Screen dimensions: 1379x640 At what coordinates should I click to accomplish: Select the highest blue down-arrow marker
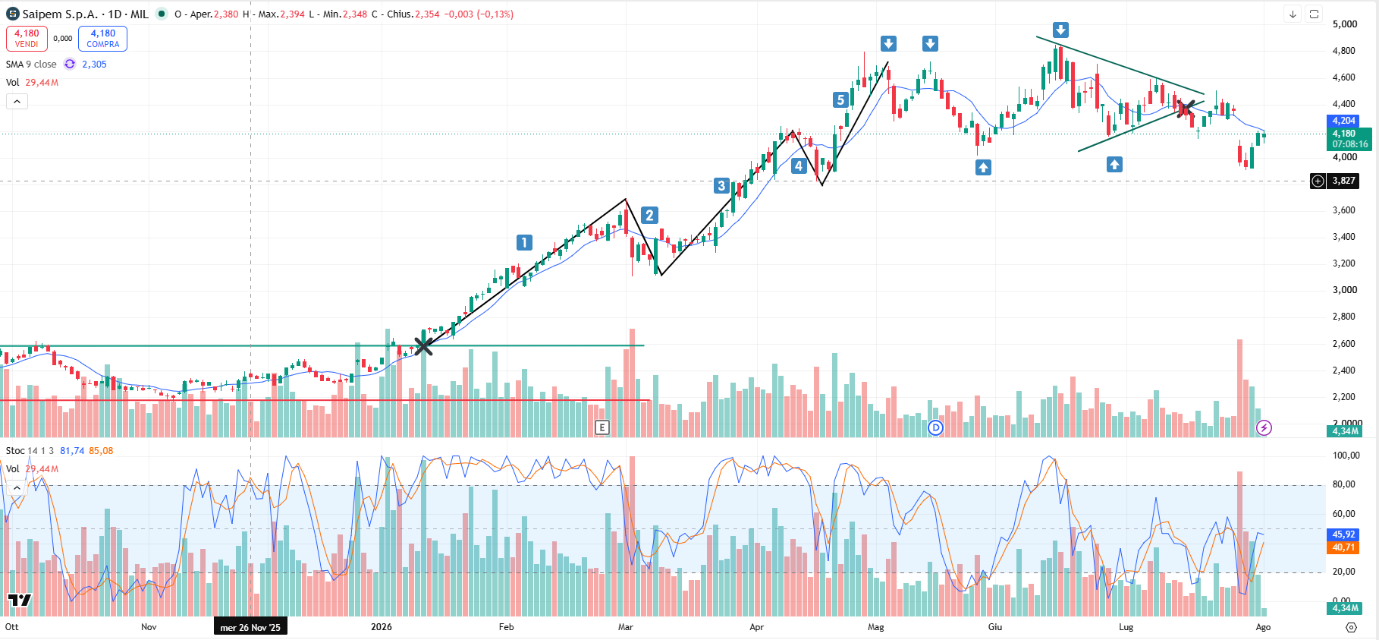click(x=1060, y=29)
